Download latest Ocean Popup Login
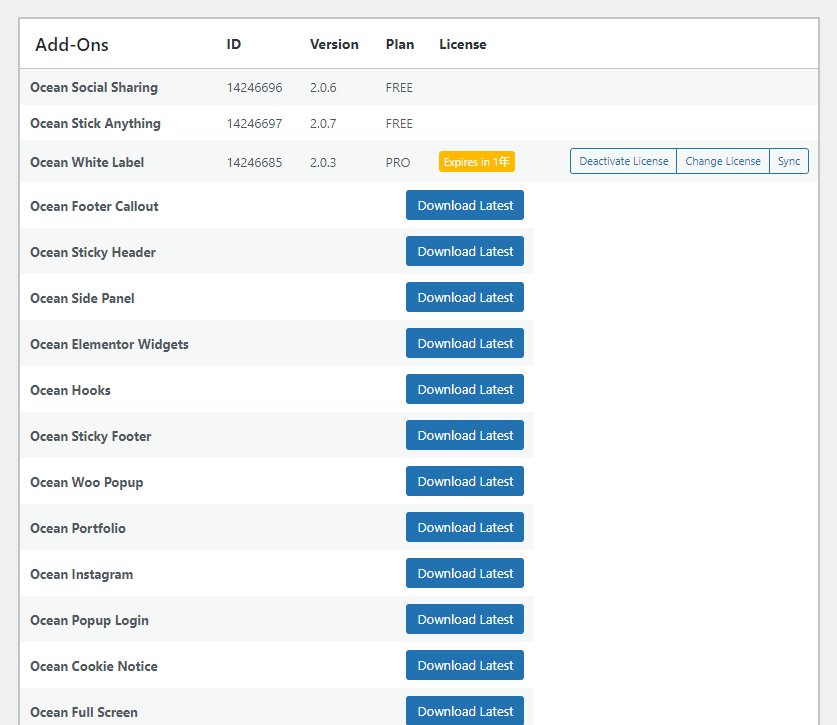 pyautogui.click(x=465, y=619)
